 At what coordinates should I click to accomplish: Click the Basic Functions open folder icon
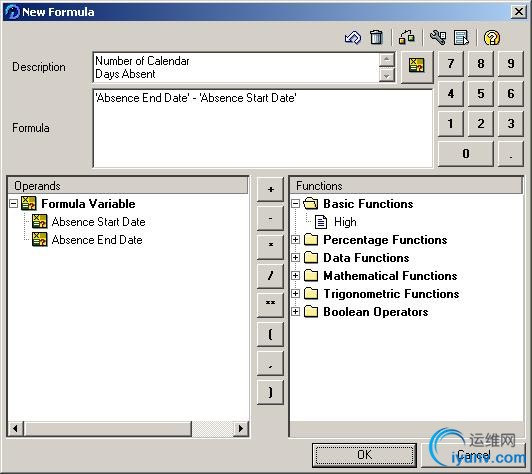pyautogui.click(x=311, y=204)
